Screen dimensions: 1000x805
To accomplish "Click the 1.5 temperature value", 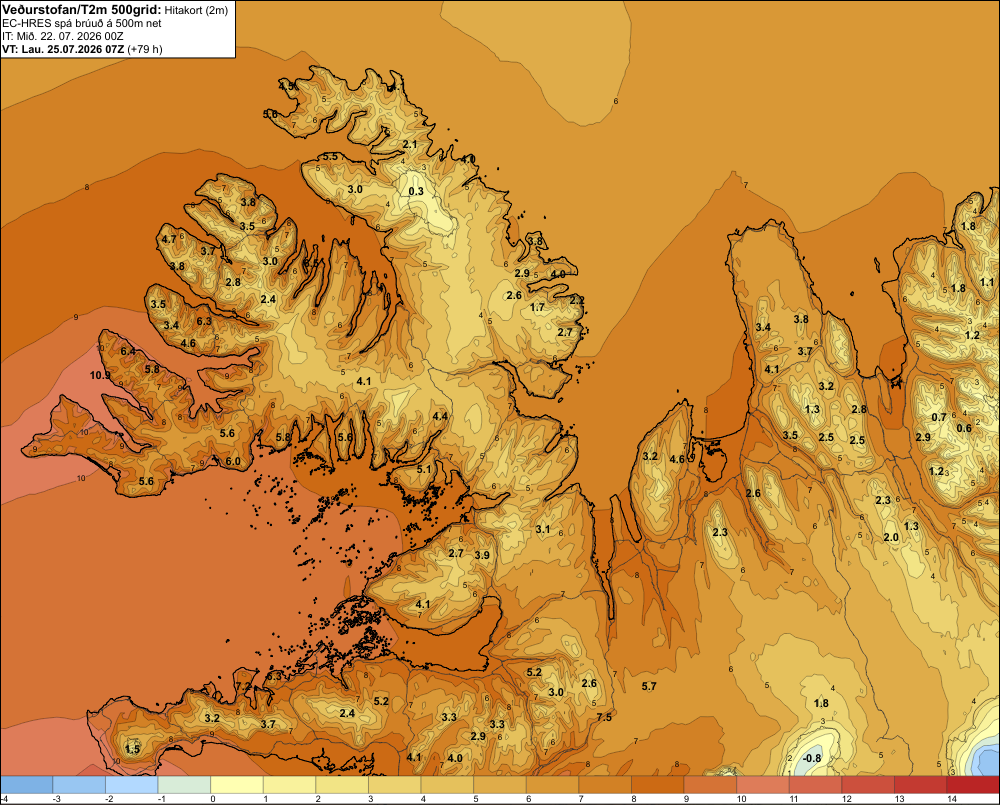I will click(133, 749).
